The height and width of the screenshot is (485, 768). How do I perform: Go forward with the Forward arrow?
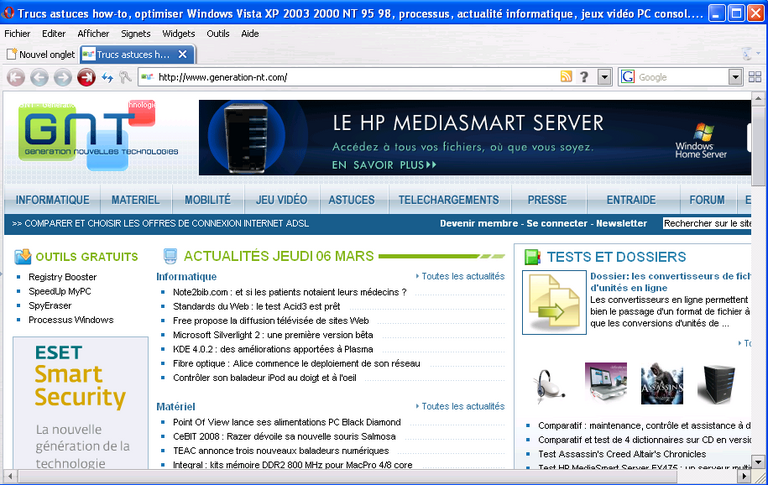pyautogui.click(x=63, y=77)
